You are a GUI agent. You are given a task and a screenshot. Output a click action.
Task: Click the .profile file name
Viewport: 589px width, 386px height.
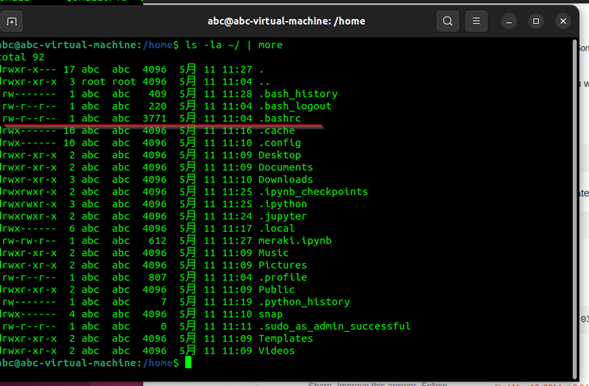tap(283, 277)
